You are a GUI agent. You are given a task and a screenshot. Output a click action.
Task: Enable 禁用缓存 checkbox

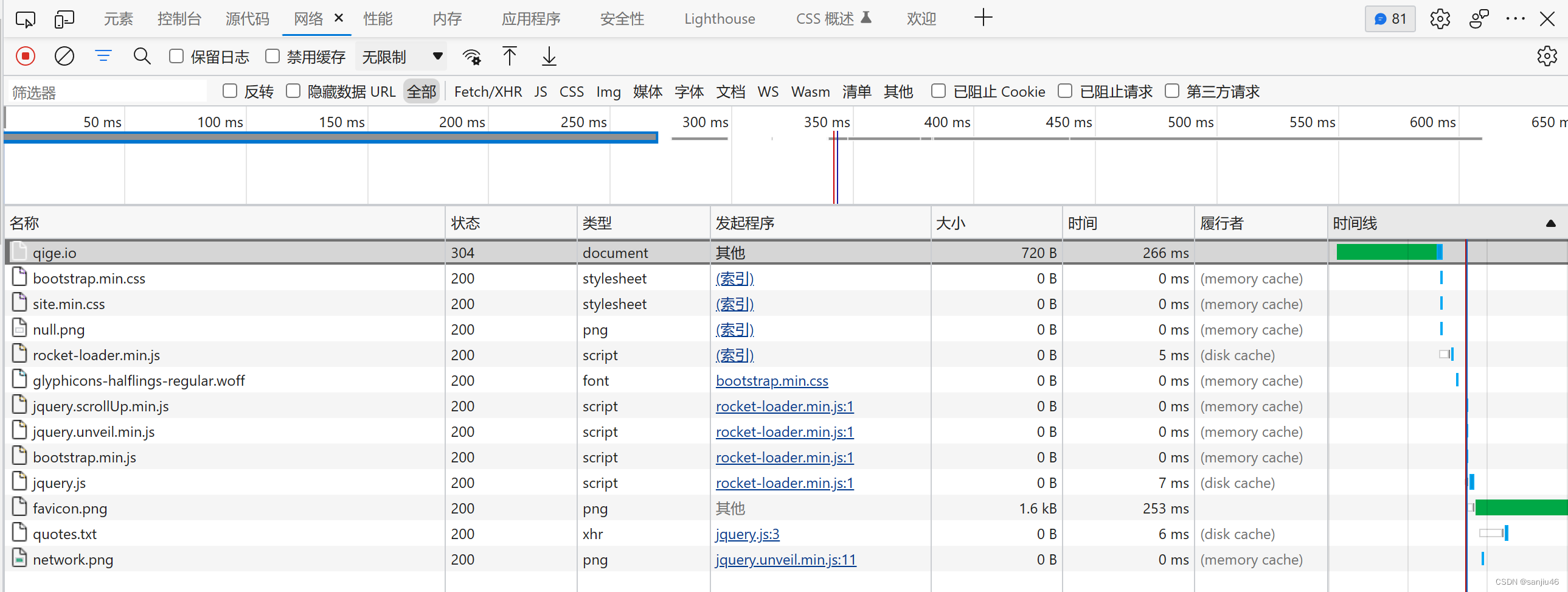[272, 57]
